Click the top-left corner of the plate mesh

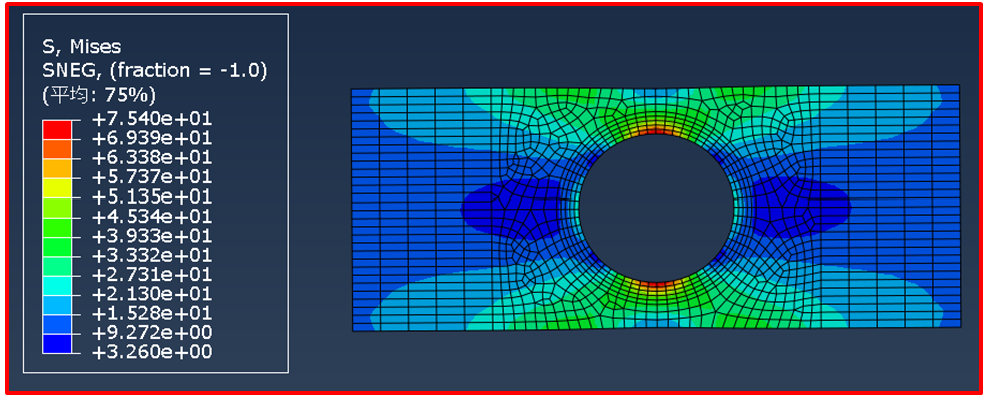click(x=351, y=90)
